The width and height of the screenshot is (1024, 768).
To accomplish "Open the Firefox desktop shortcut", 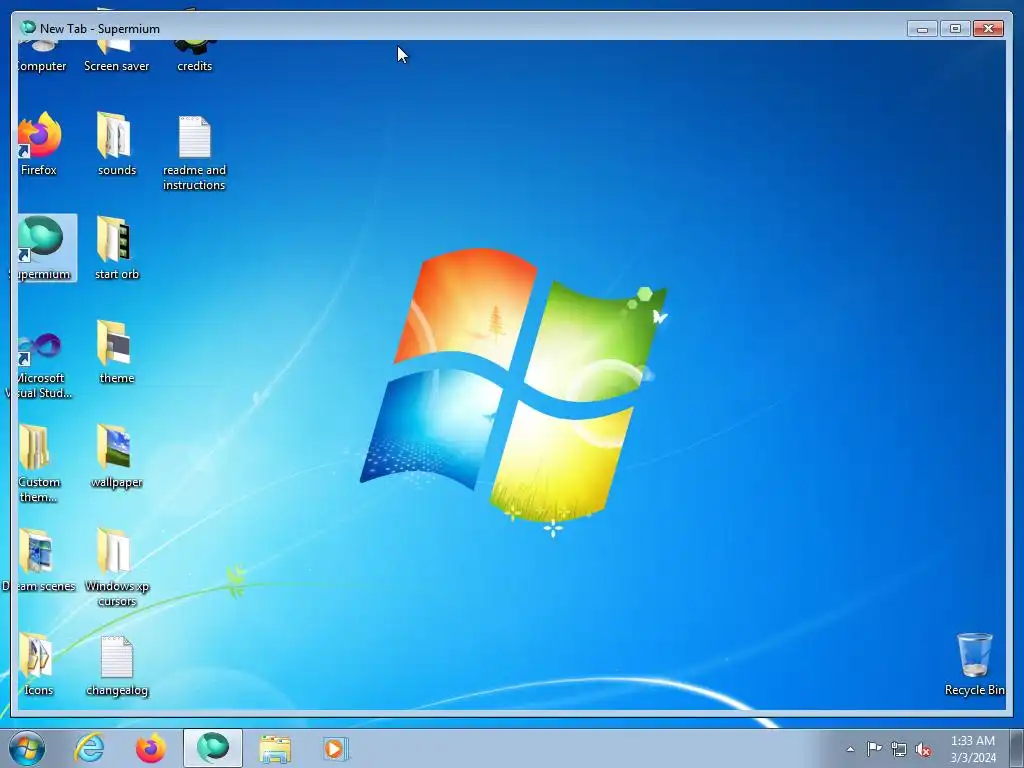I will (x=39, y=144).
